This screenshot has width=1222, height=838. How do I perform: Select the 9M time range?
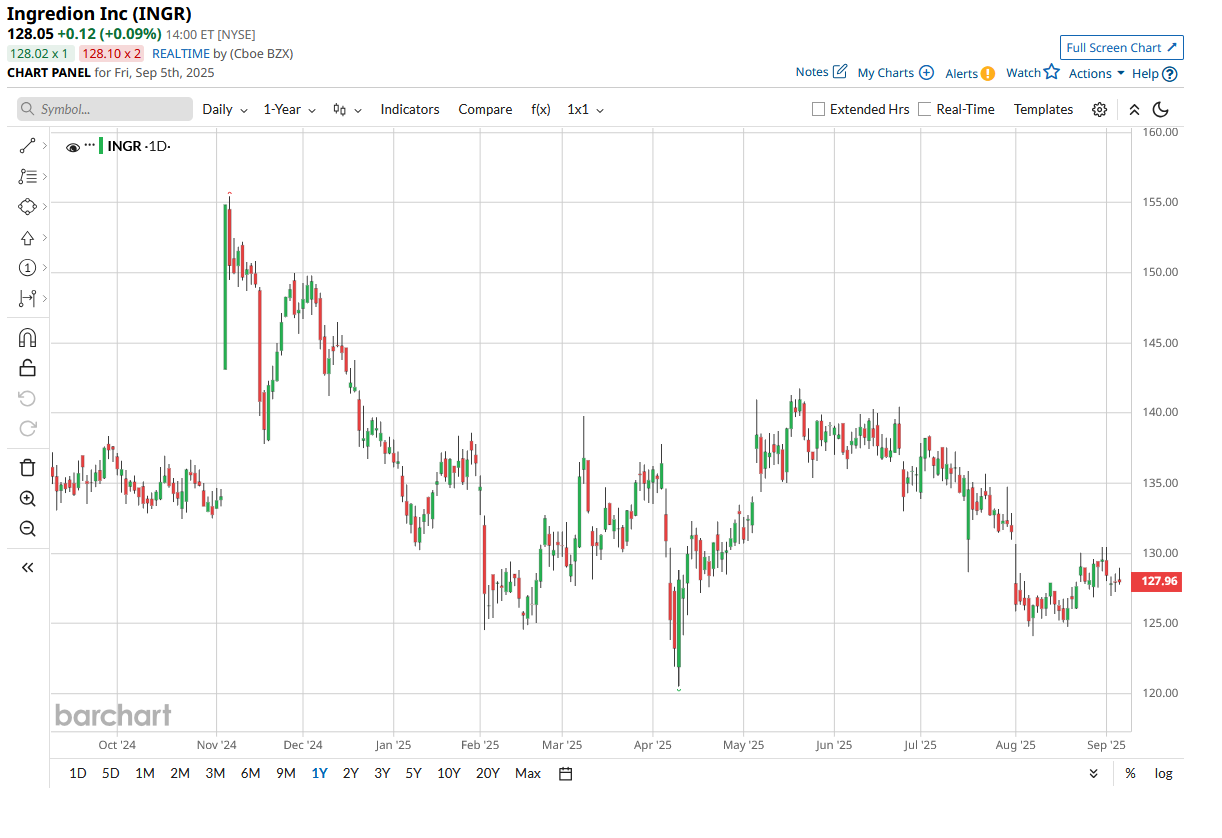pyautogui.click(x=286, y=773)
